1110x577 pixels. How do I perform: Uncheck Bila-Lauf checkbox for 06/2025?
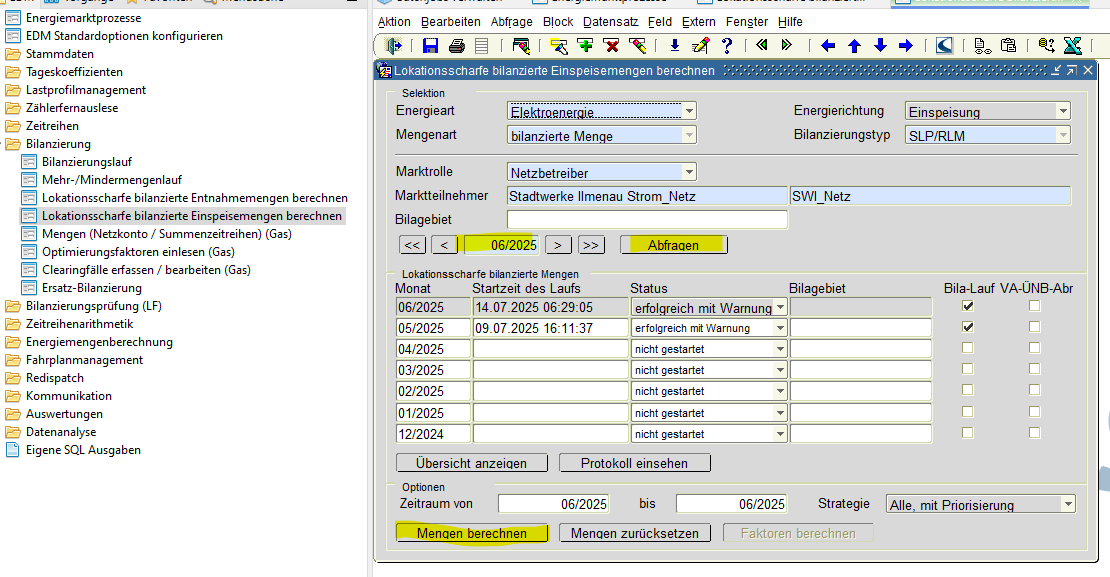968,306
